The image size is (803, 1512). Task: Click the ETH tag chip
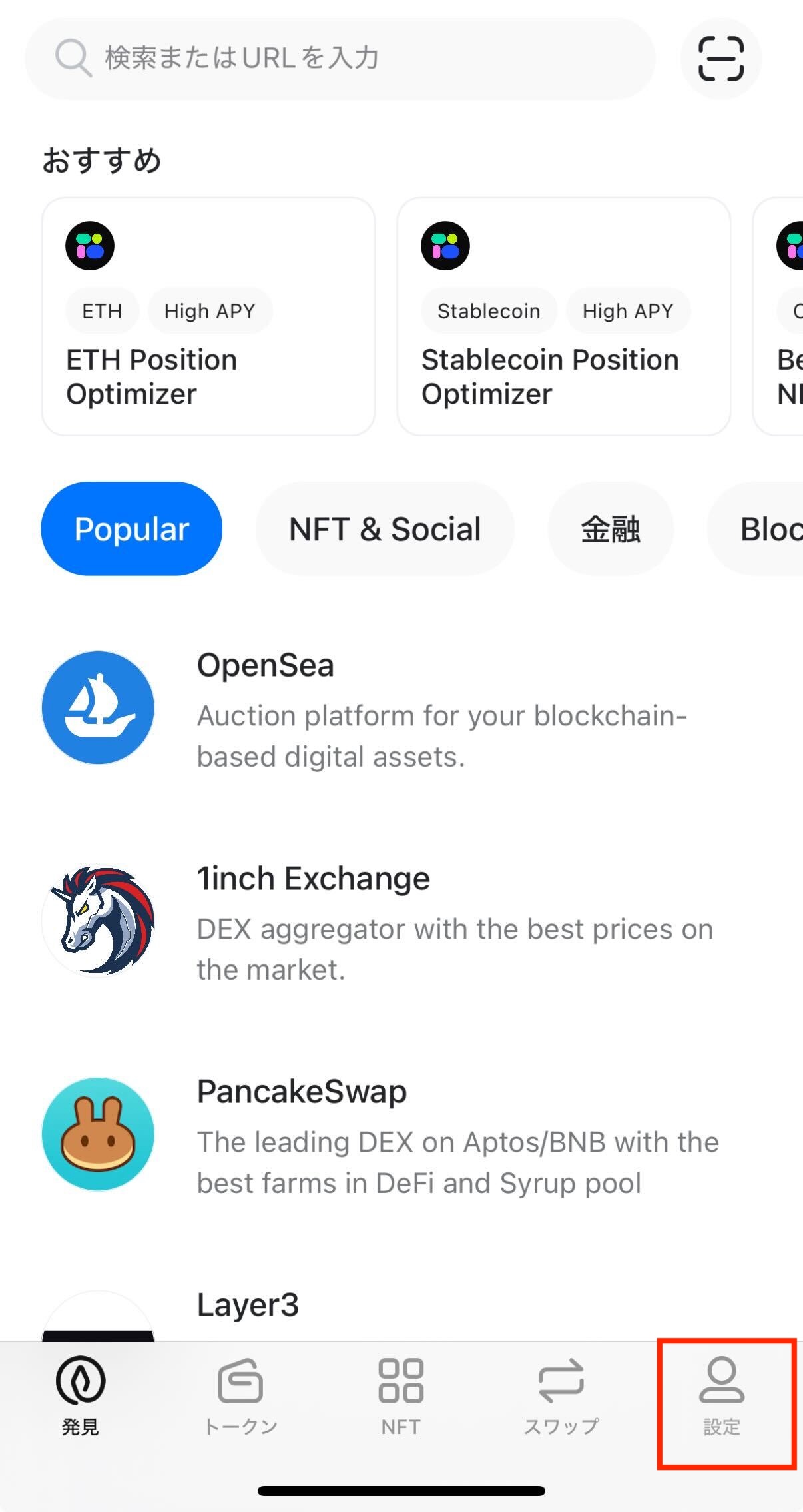(102, 311)
